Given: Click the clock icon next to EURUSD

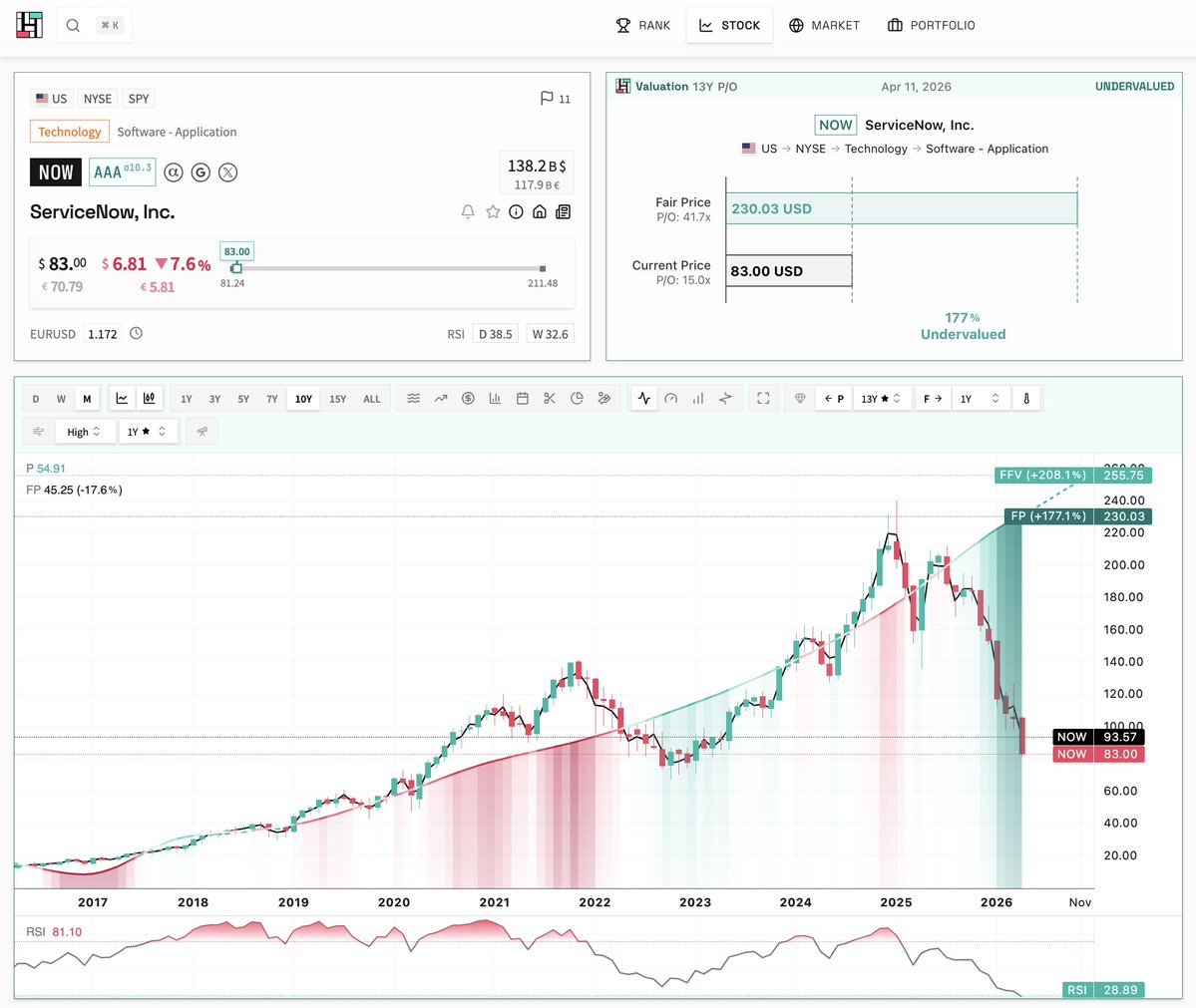Looking at the screenshot, I should pyautogui.click(x=136, y=333).
